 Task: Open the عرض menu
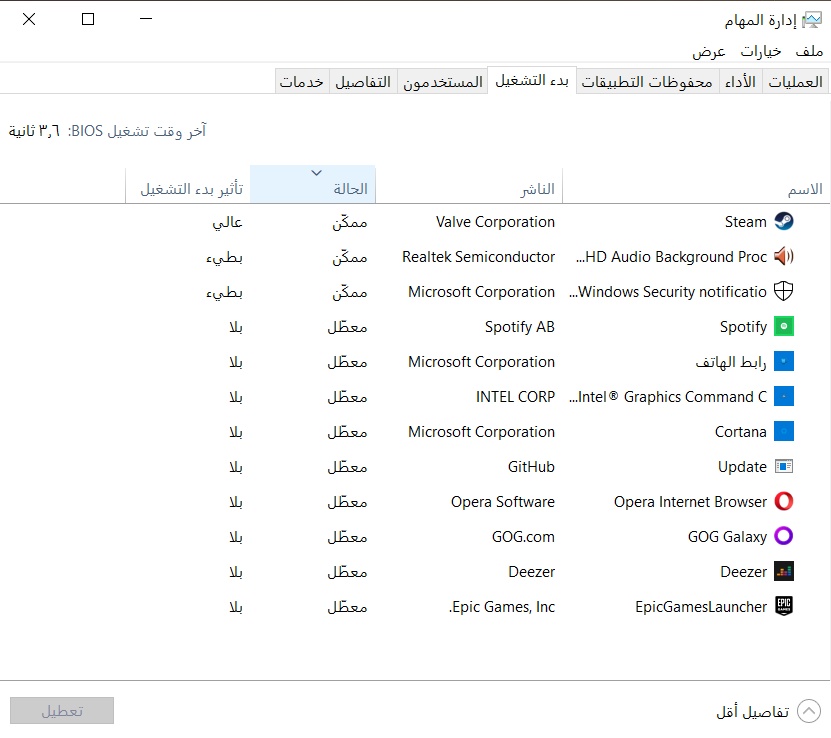click(709, 52)
